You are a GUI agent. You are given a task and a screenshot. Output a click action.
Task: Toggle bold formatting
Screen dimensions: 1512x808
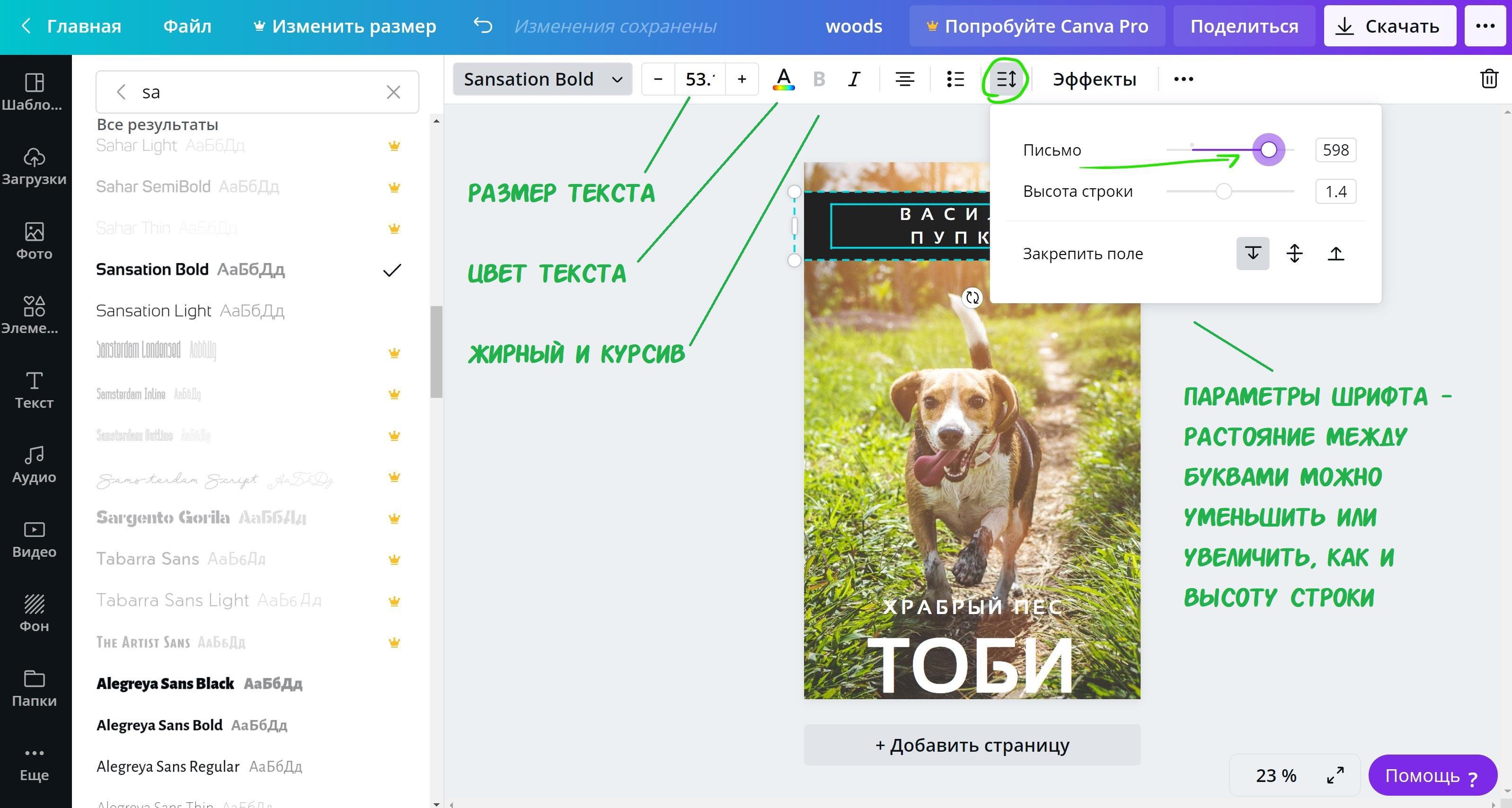pyautogui.click(x=819, y=79)
